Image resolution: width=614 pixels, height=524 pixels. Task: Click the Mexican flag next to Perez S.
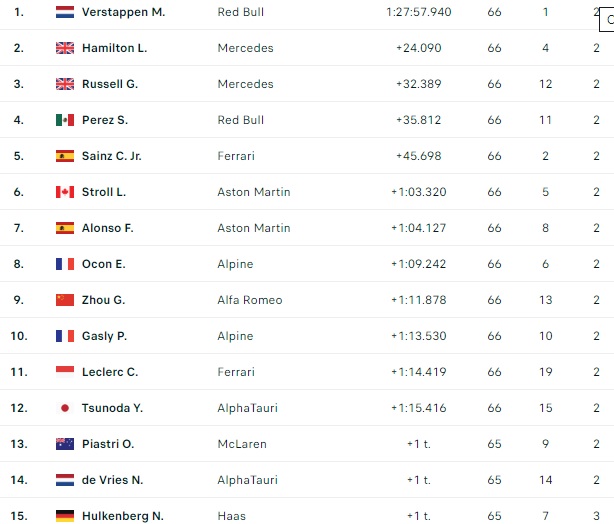65,120
